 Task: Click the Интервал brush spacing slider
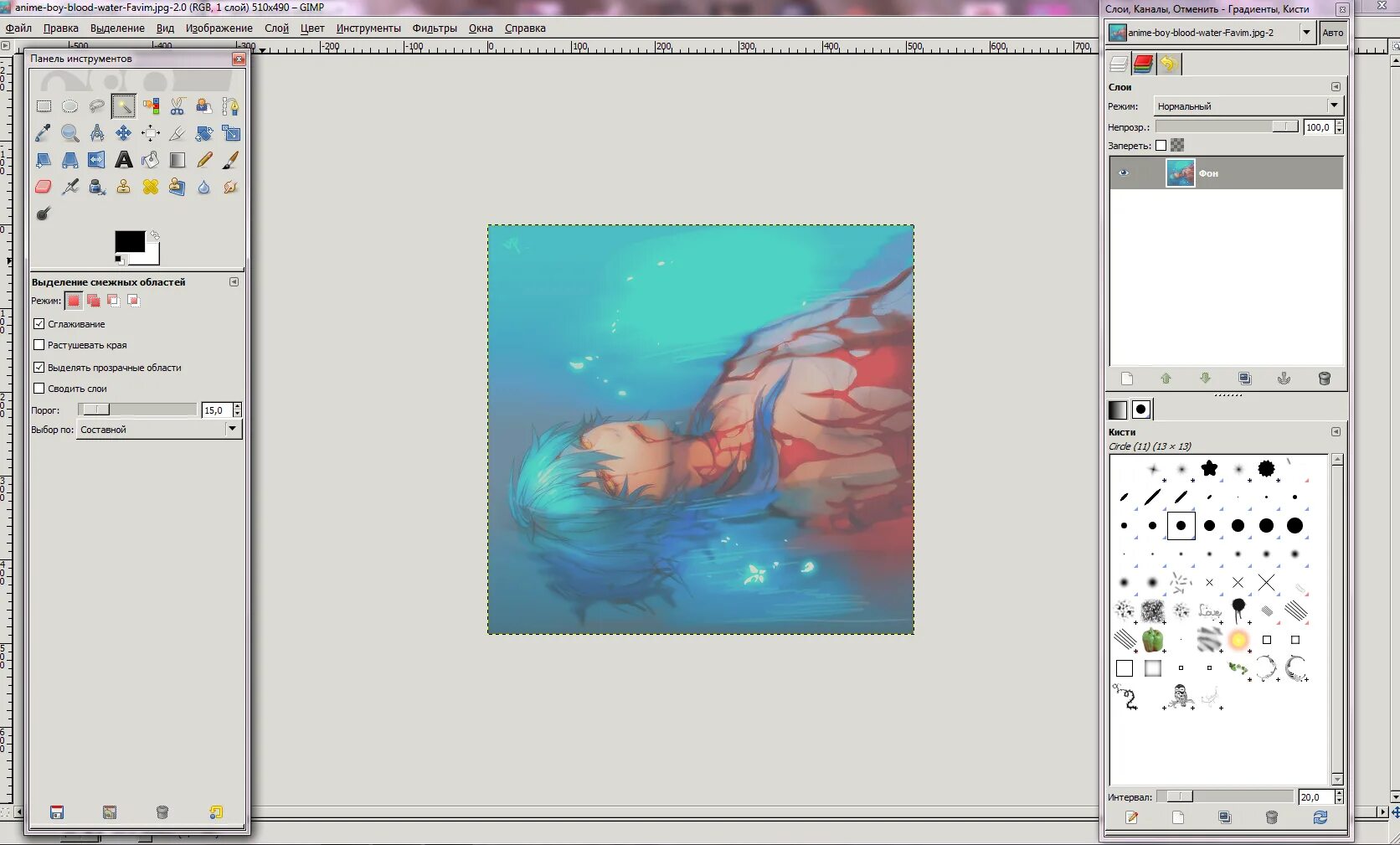click(1225, 796)
